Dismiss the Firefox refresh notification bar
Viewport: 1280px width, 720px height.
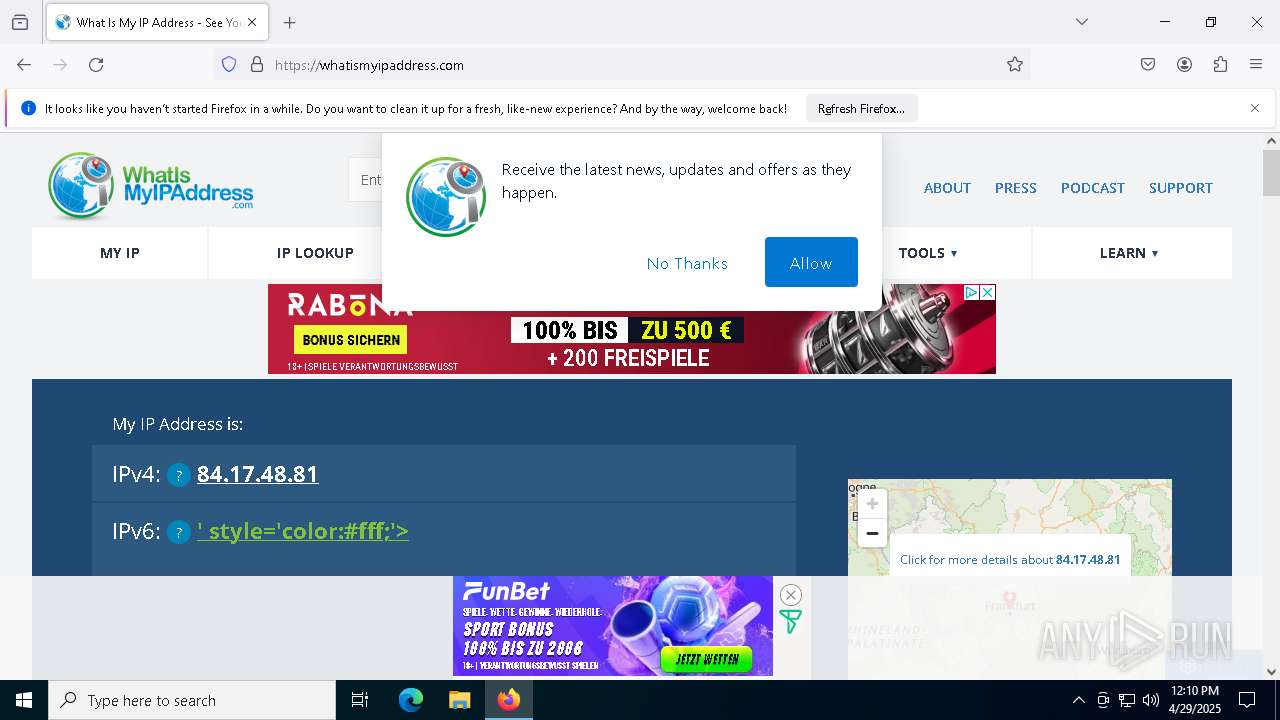coord(1255,108)
